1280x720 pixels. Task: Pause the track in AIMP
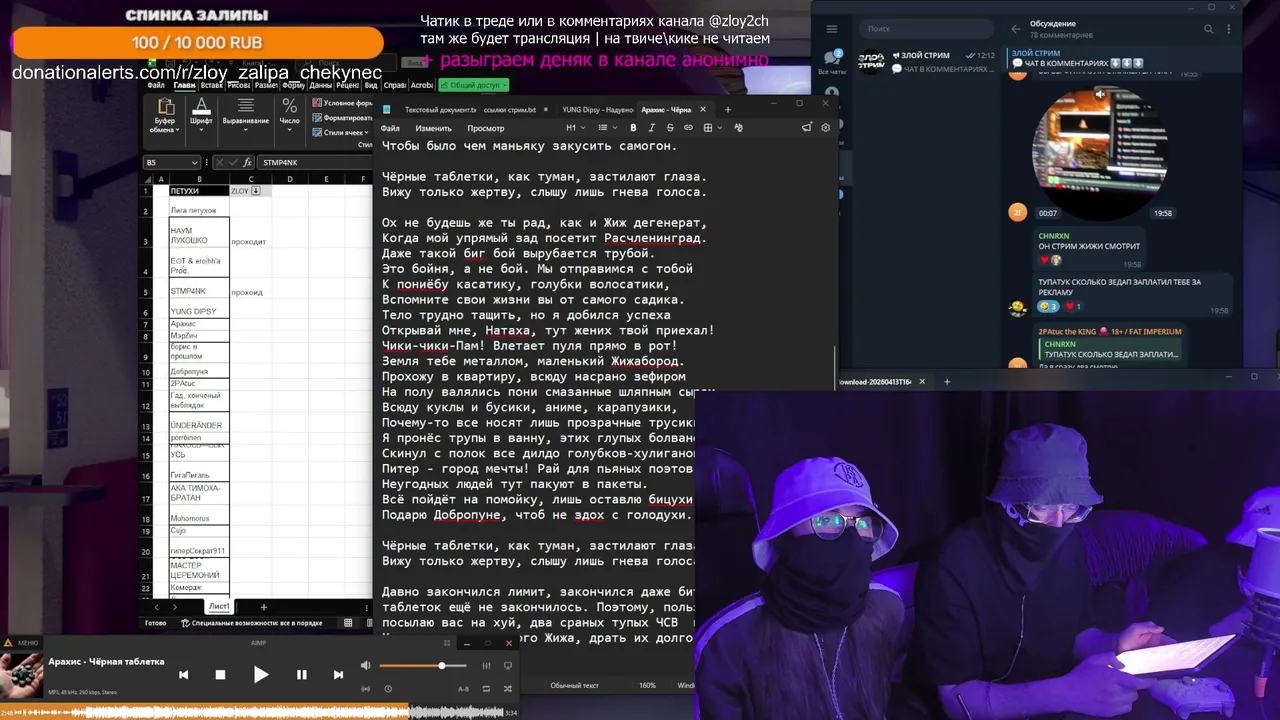click(301, 675)
